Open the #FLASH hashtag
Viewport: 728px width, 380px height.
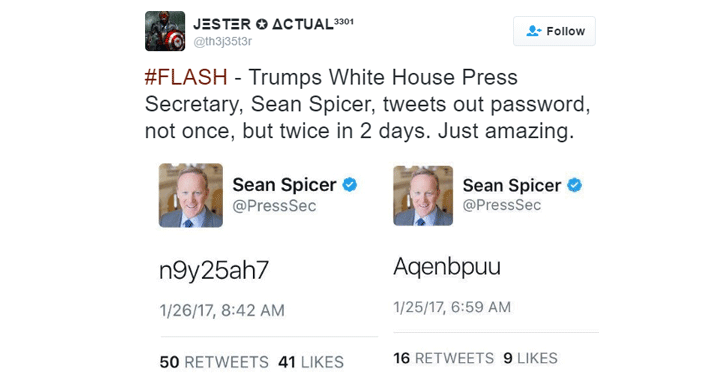186,77
